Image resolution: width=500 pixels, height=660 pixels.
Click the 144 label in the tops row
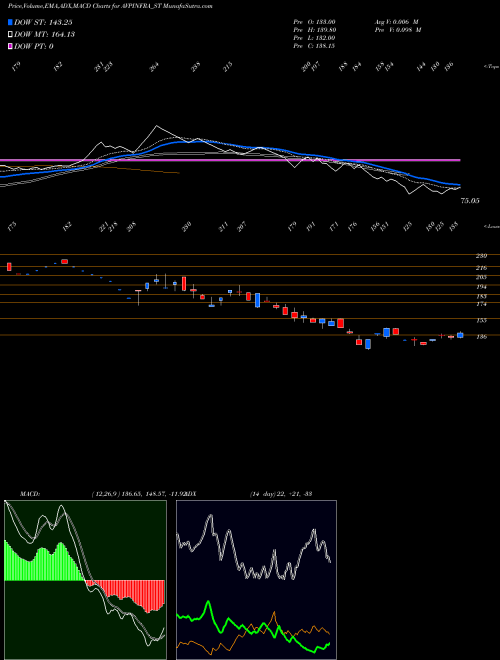[x=421, y=67]
